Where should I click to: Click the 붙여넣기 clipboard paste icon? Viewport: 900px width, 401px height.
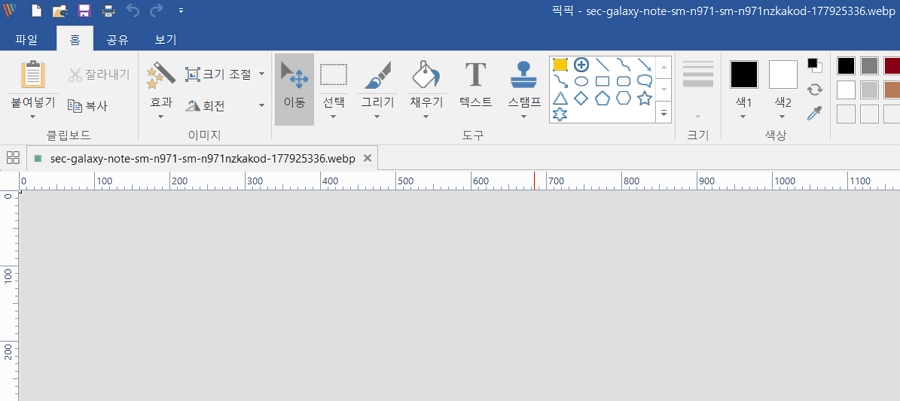click(33, 75)
